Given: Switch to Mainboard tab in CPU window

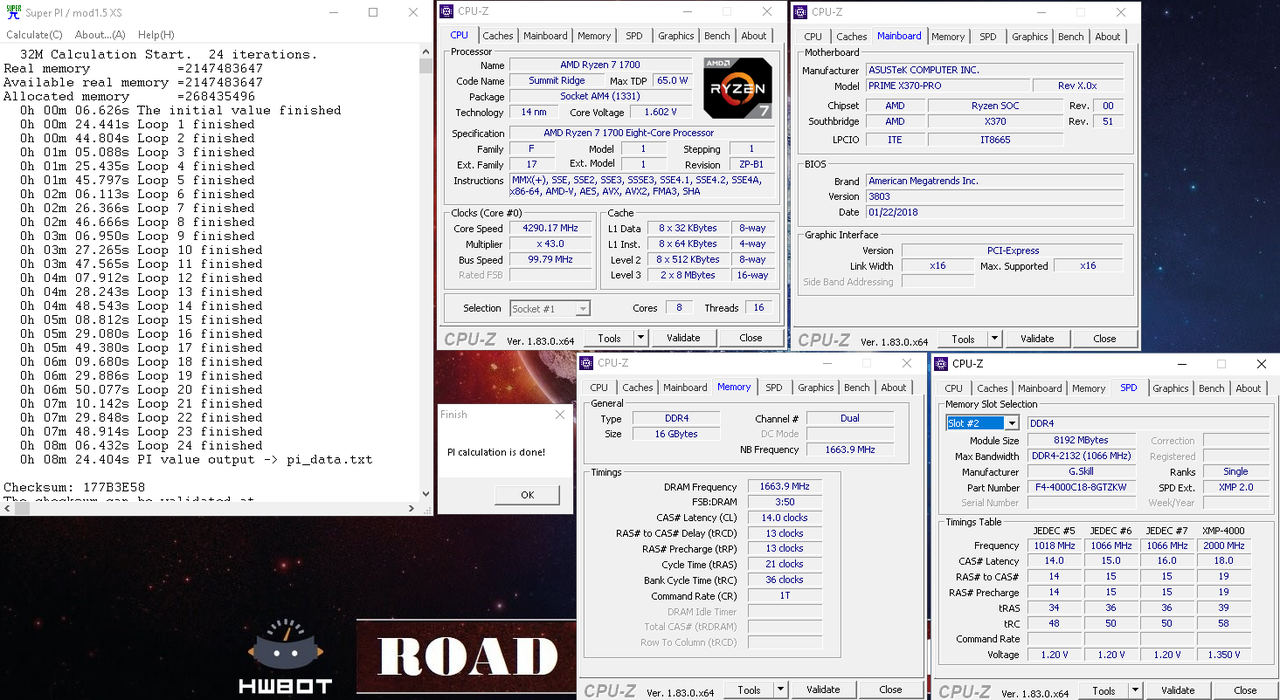Looking at the screenshot, I should pyautogui.click(x=545, y=35).
